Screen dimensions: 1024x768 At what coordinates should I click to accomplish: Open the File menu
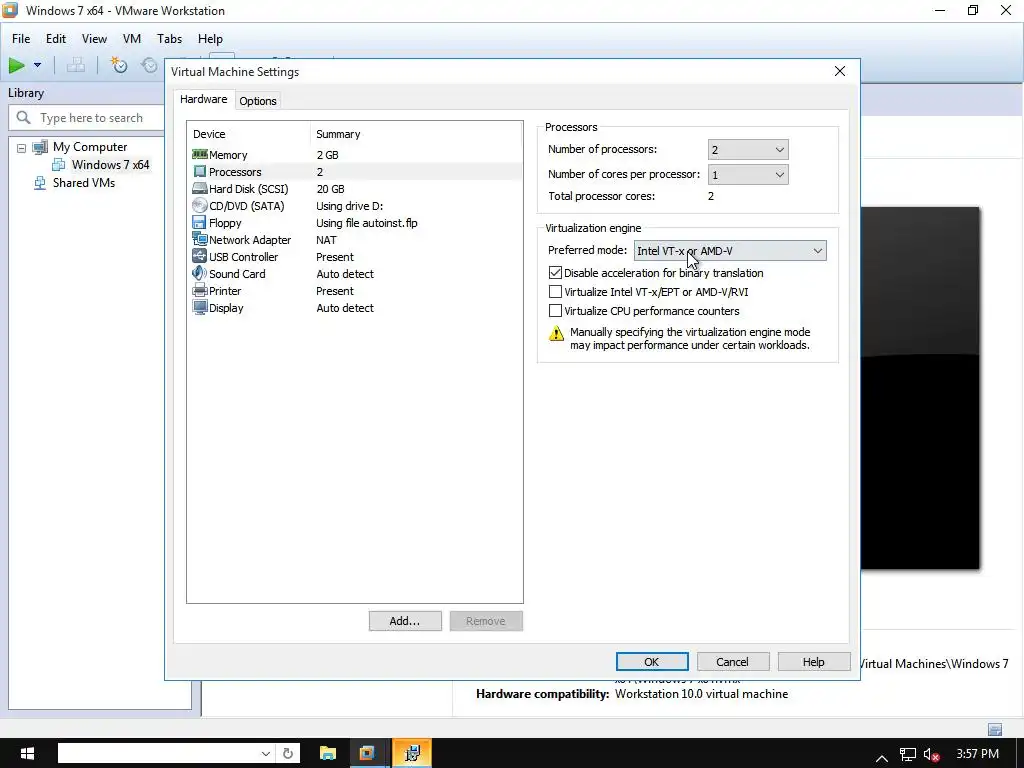(21, 39)
